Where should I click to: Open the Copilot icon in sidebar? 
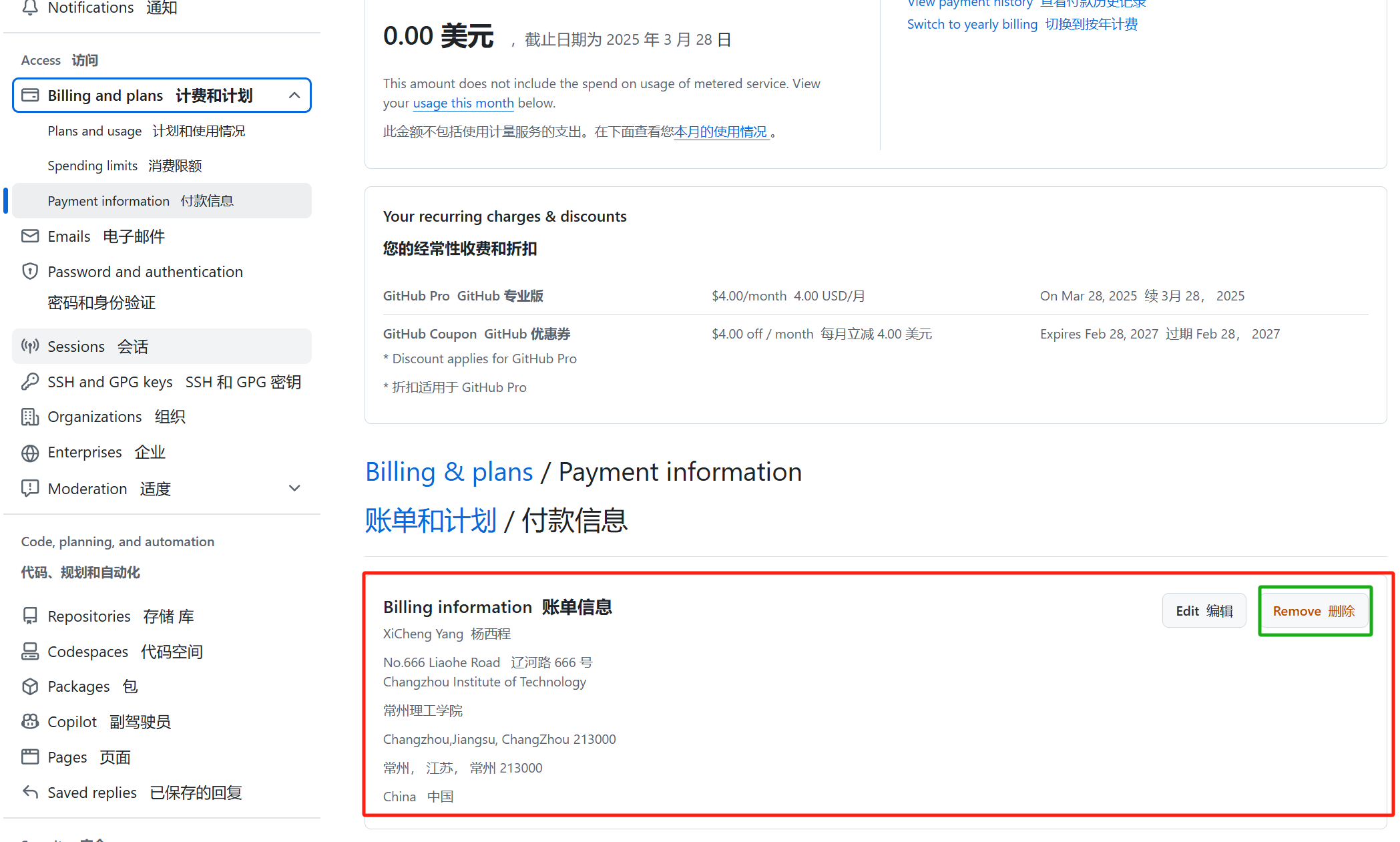point(30,721)
